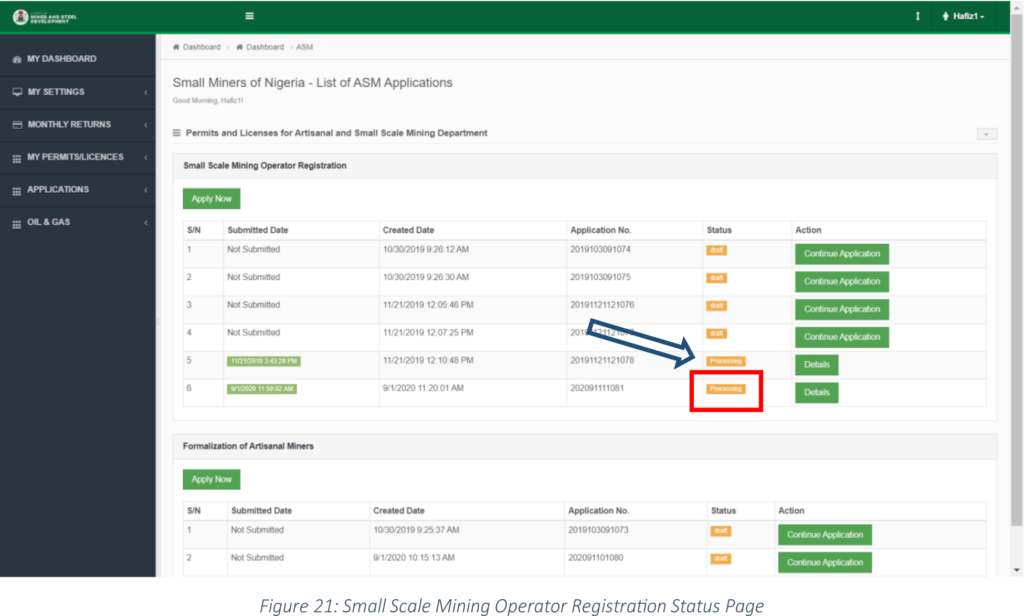This screenshot has height=616, width=1024.
Task: Click first Dashboard breadcrumb link
Action: point(200,47)
